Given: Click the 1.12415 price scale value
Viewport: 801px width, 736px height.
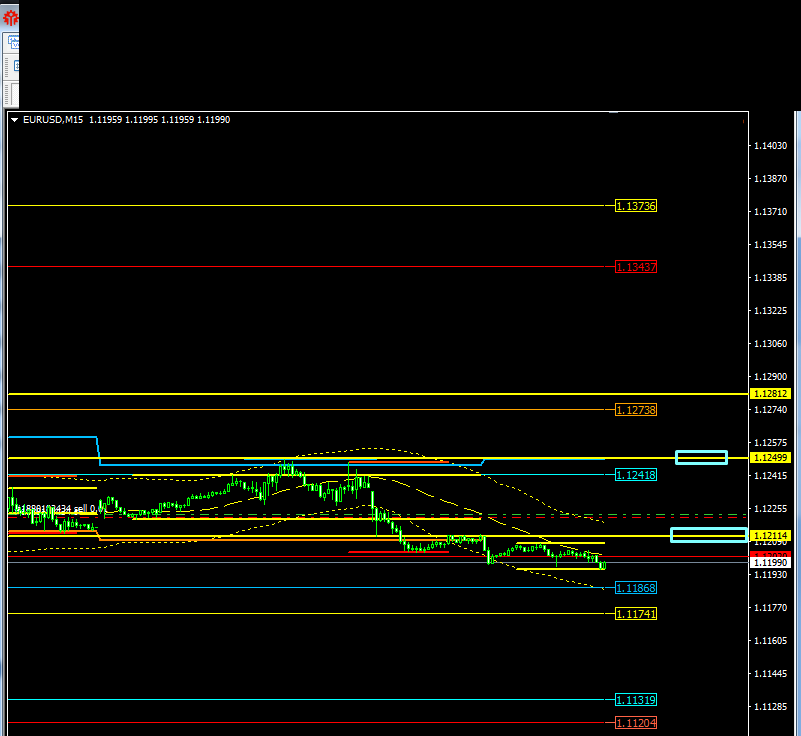Looking at the screenshot, I should pyautogui.click(x=770, y=476).
